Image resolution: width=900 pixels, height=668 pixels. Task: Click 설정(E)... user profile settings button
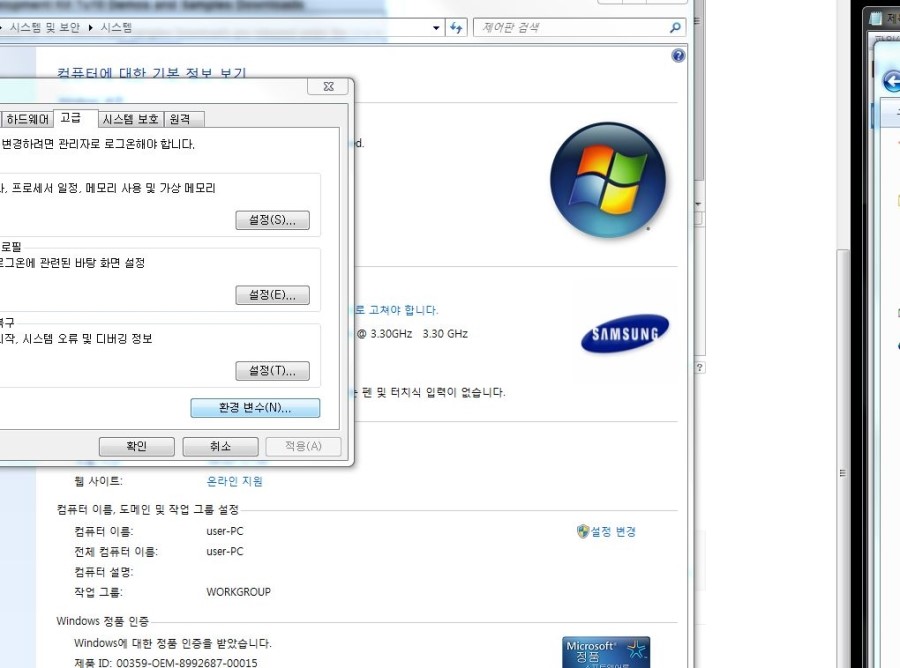point(272,295)
